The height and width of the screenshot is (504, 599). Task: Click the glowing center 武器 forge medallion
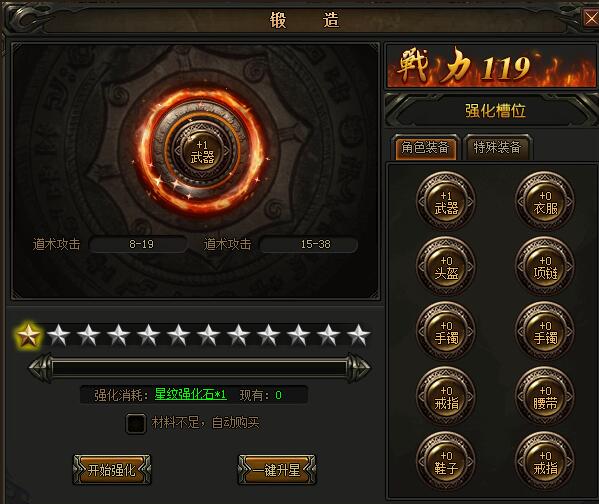[201, 151]
